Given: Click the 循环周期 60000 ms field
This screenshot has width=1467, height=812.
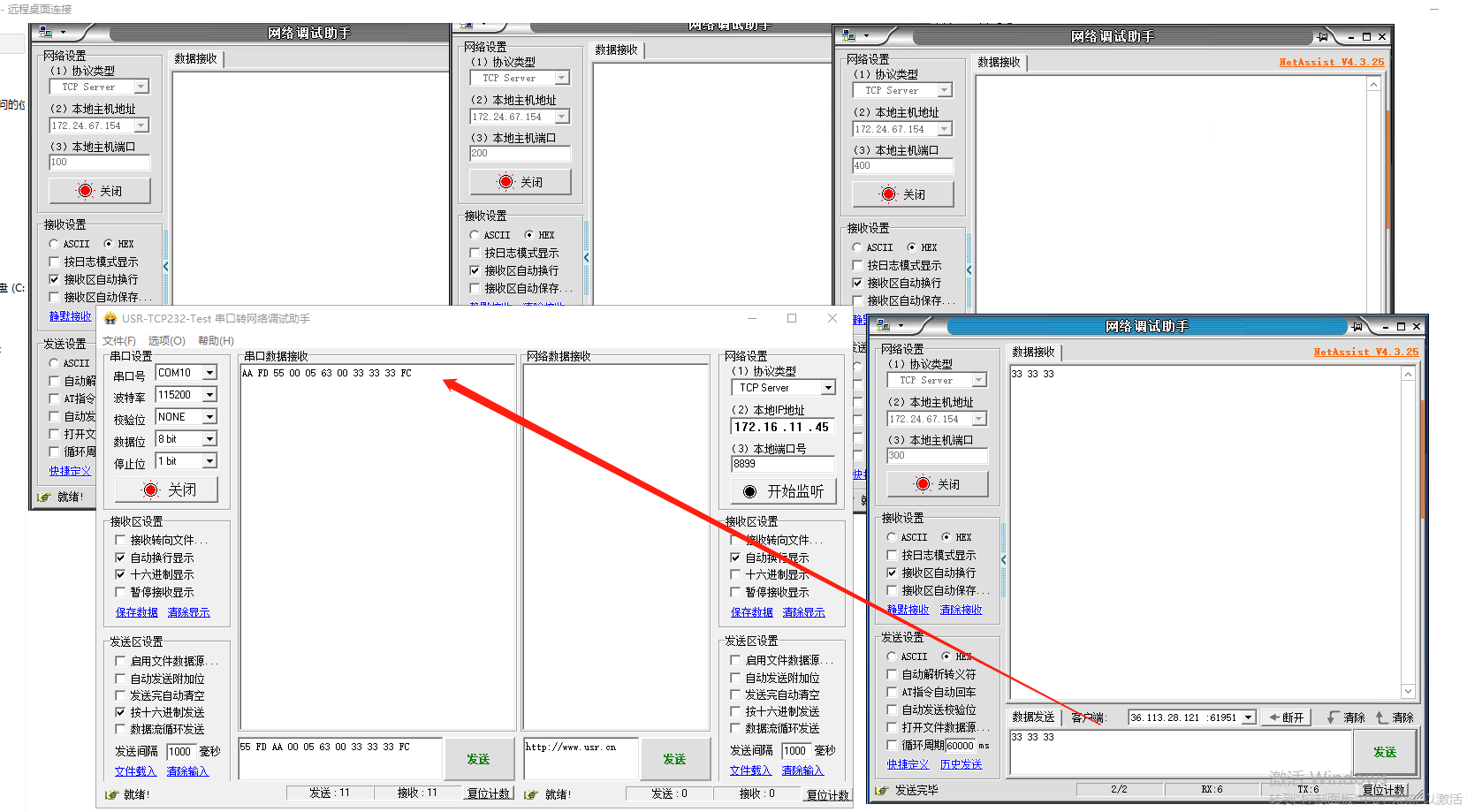Looking at the screenshot, I should 961,746.
